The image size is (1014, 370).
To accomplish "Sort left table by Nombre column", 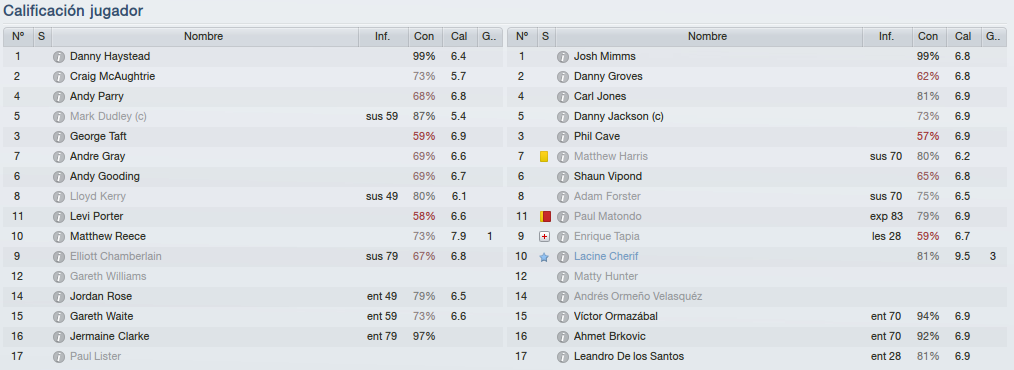I will (204, 37).
